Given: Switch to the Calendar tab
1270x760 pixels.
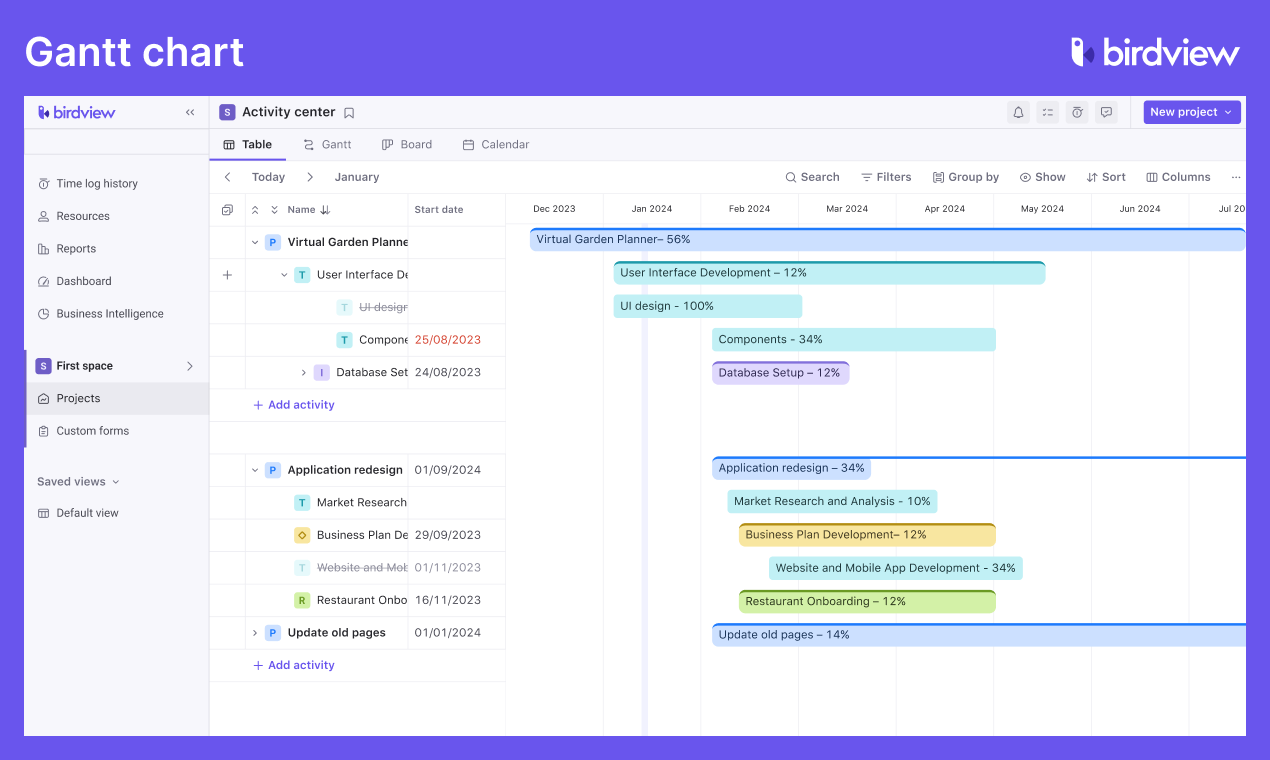Looking at the screenshot, I should 495,144.
